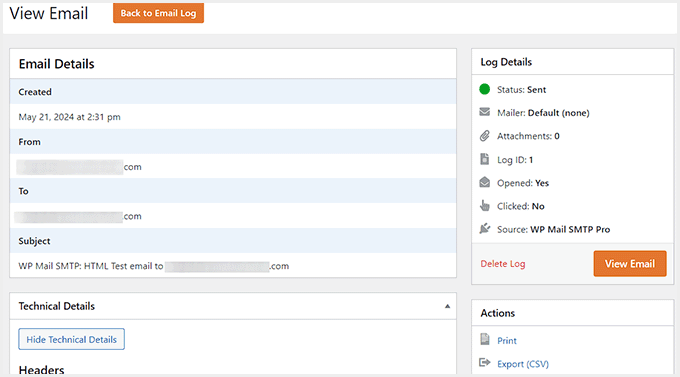
Task: Print the email log via Print link
Action: (x=507, y=341)
